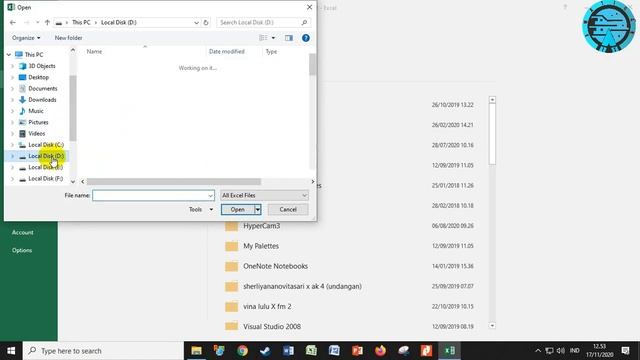Expand the Desktop tree node
The width and height of the screenshot is (640, 360).
tap(12, 77)
